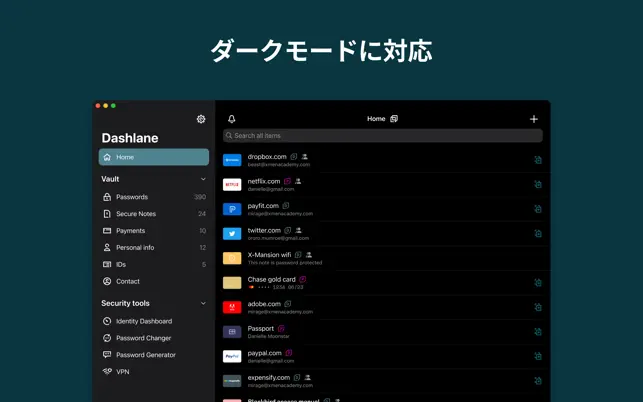Click the sharing person icon beside twitter.com
The image size is (643, 402).
tap(299, 231)
